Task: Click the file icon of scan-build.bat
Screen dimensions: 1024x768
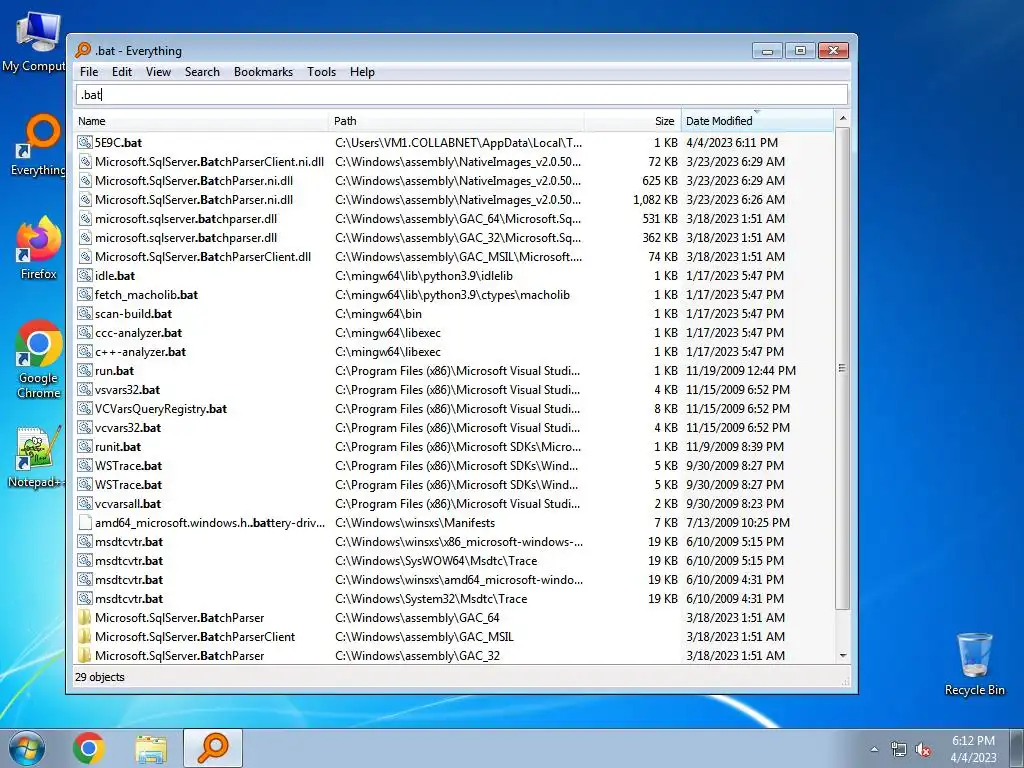Action: 85,313
